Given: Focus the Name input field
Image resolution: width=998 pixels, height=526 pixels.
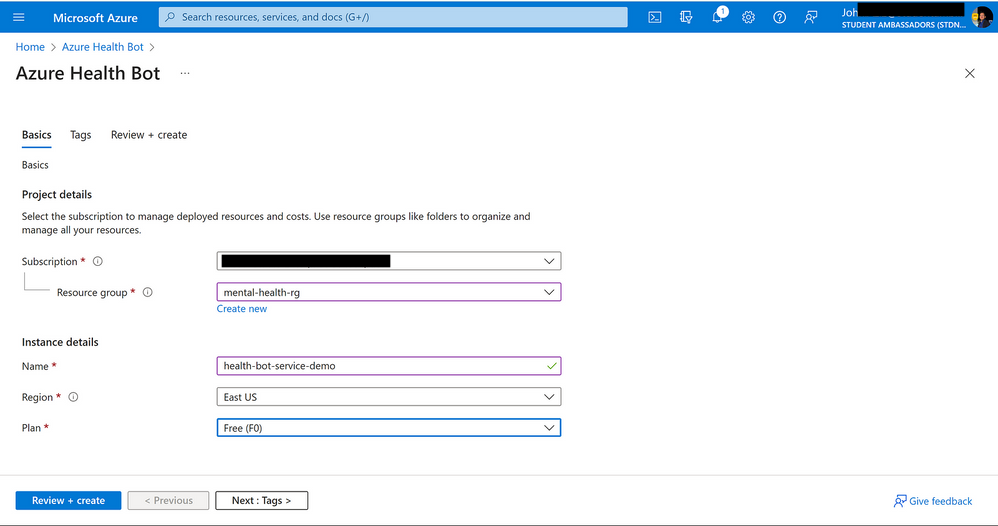Looking at the screenshot, I should (x=389, y=366).
